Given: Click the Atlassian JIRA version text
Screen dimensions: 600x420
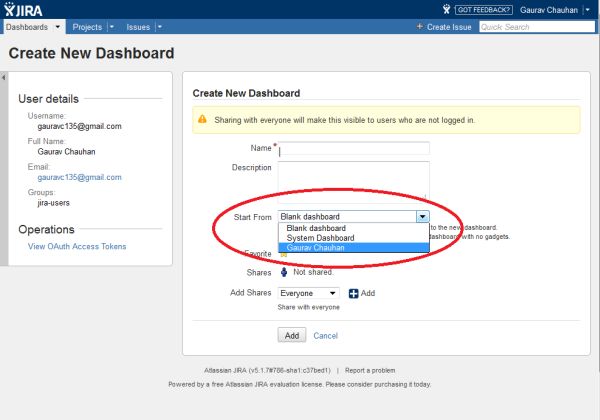Looking at the screenshot, I should tap(267, 370).
